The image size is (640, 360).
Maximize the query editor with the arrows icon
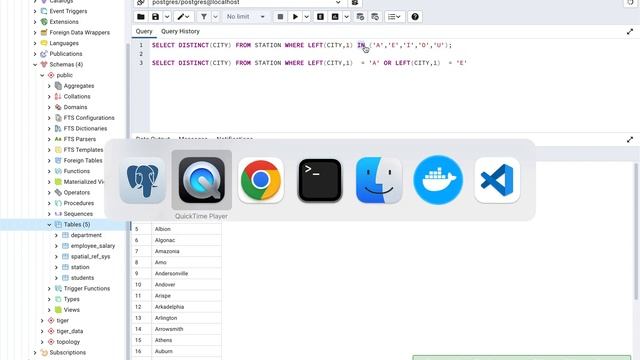point(630,31)
